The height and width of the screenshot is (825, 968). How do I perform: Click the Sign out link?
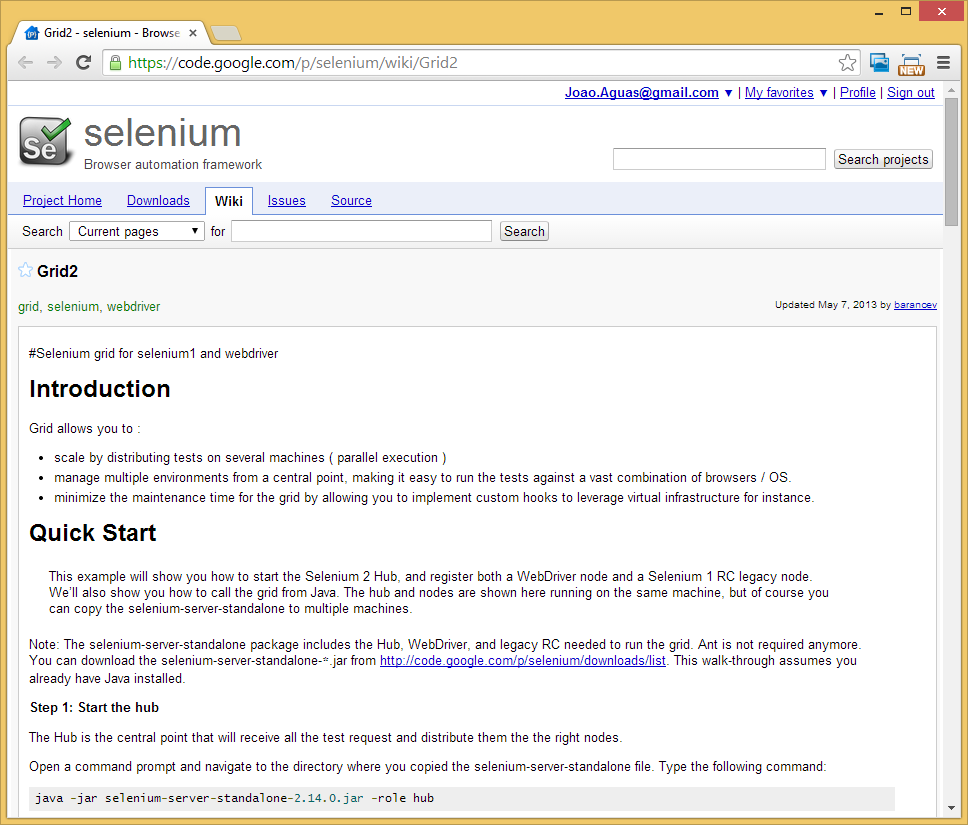pos(911,93)
